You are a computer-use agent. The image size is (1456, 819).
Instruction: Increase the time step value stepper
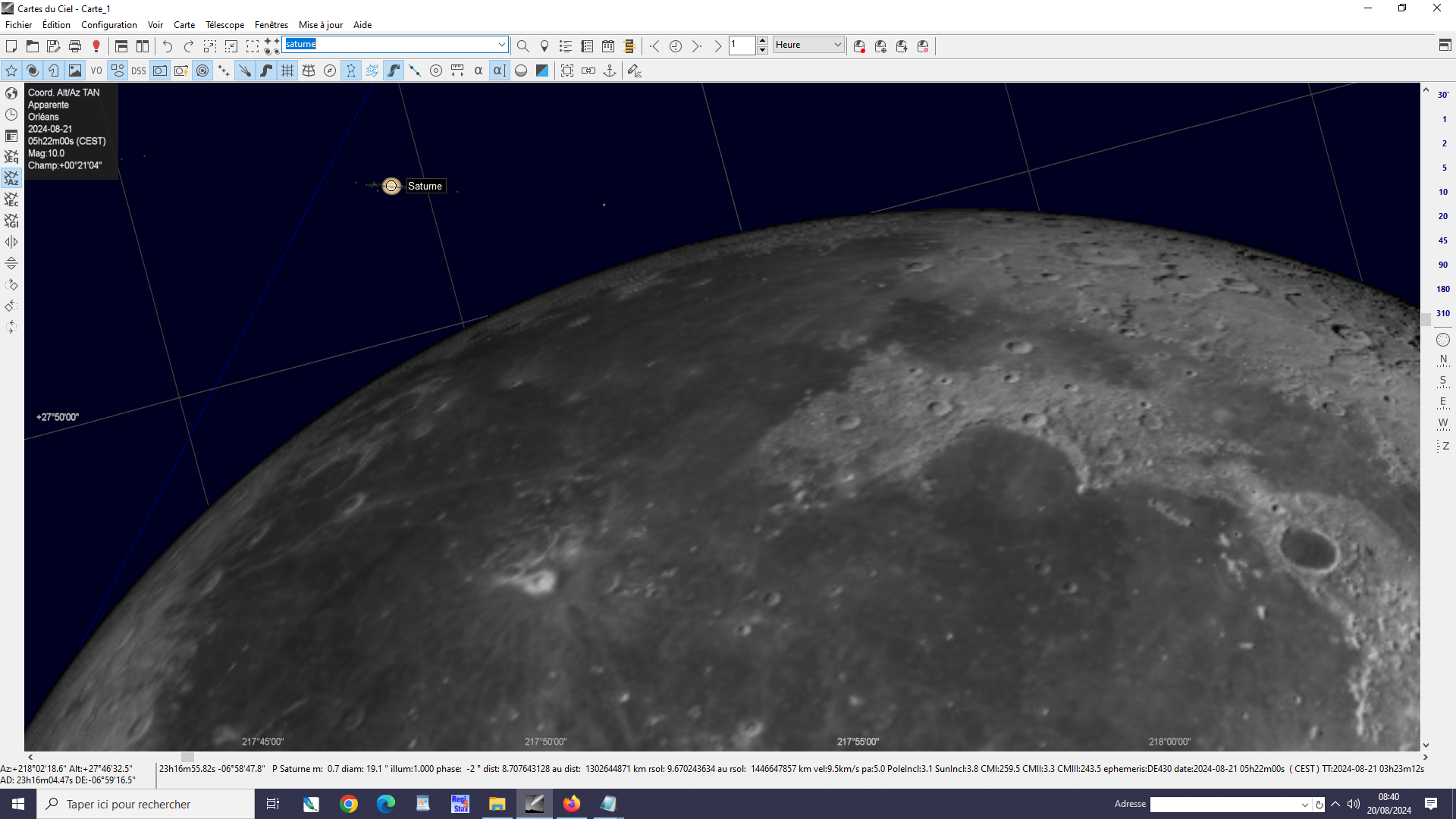coord(762,41)
